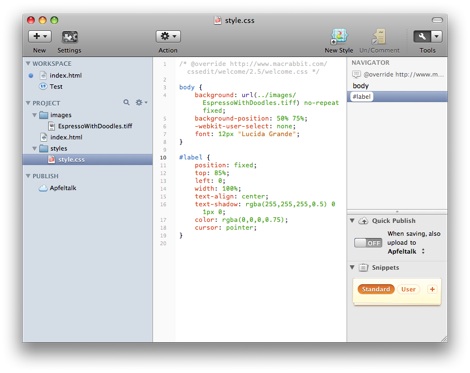Click the background-position code line
This screenshot has height=373, width=470.
point(251,118)
